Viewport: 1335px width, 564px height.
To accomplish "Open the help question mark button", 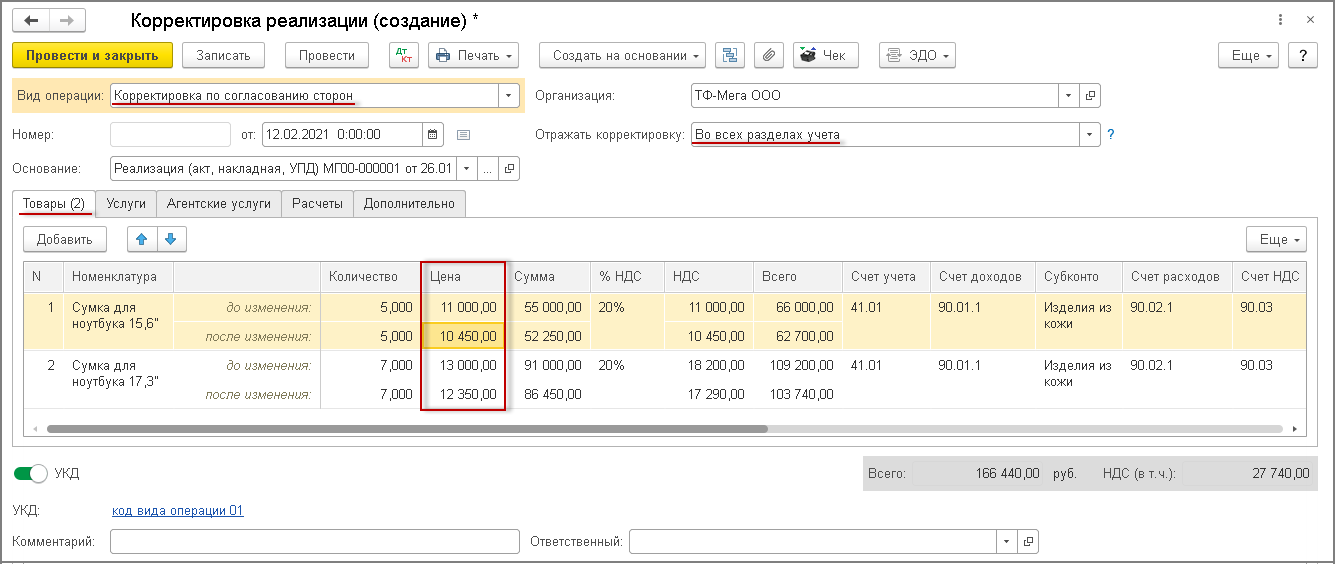I will (1303, 55).
